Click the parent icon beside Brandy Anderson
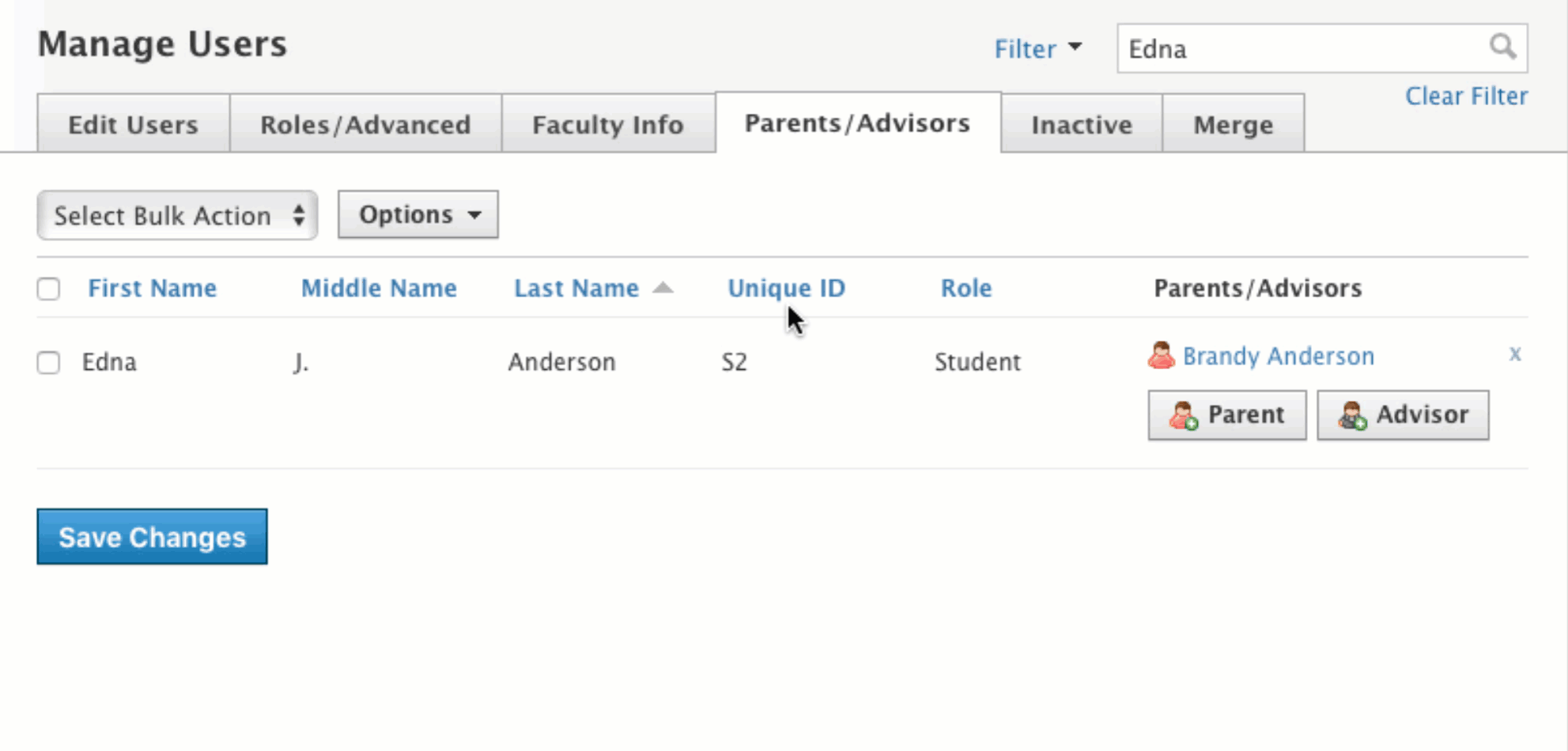The width and height of the screenshot is (1568, 751). [x=1161, y=355]
